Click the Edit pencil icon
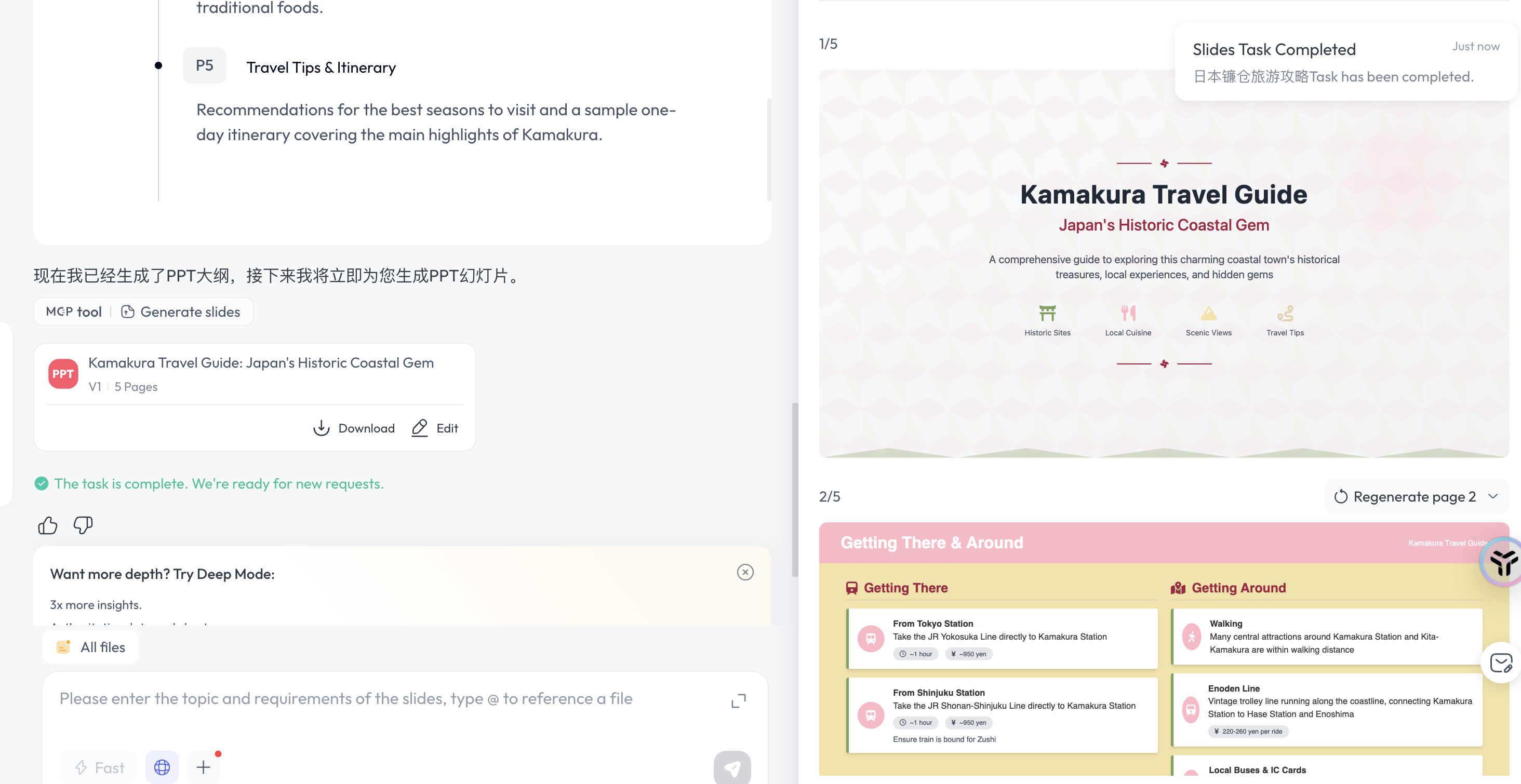This screenshot has height=784, width=1521. [420, 428]
